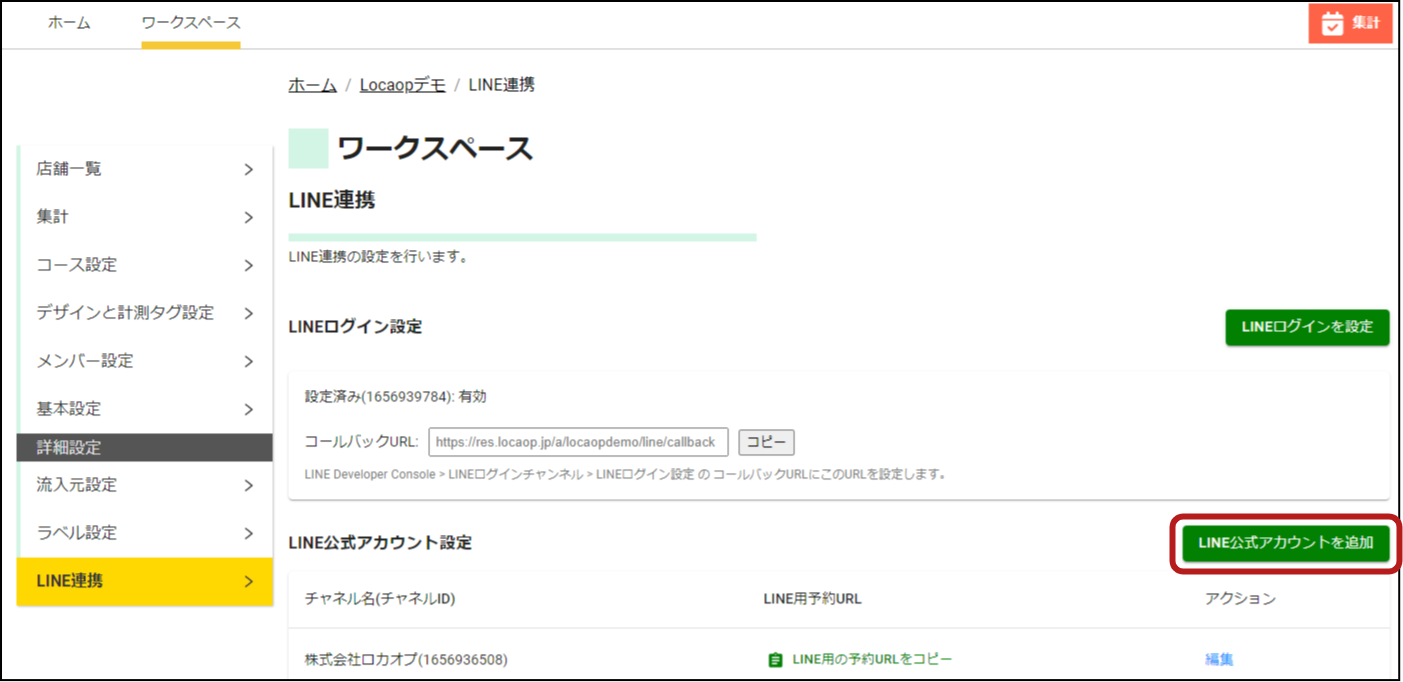Click the 株式会社ロカオプ(1656936508) channel name
The image size is (1403, 682).
(x=406, y=660)
